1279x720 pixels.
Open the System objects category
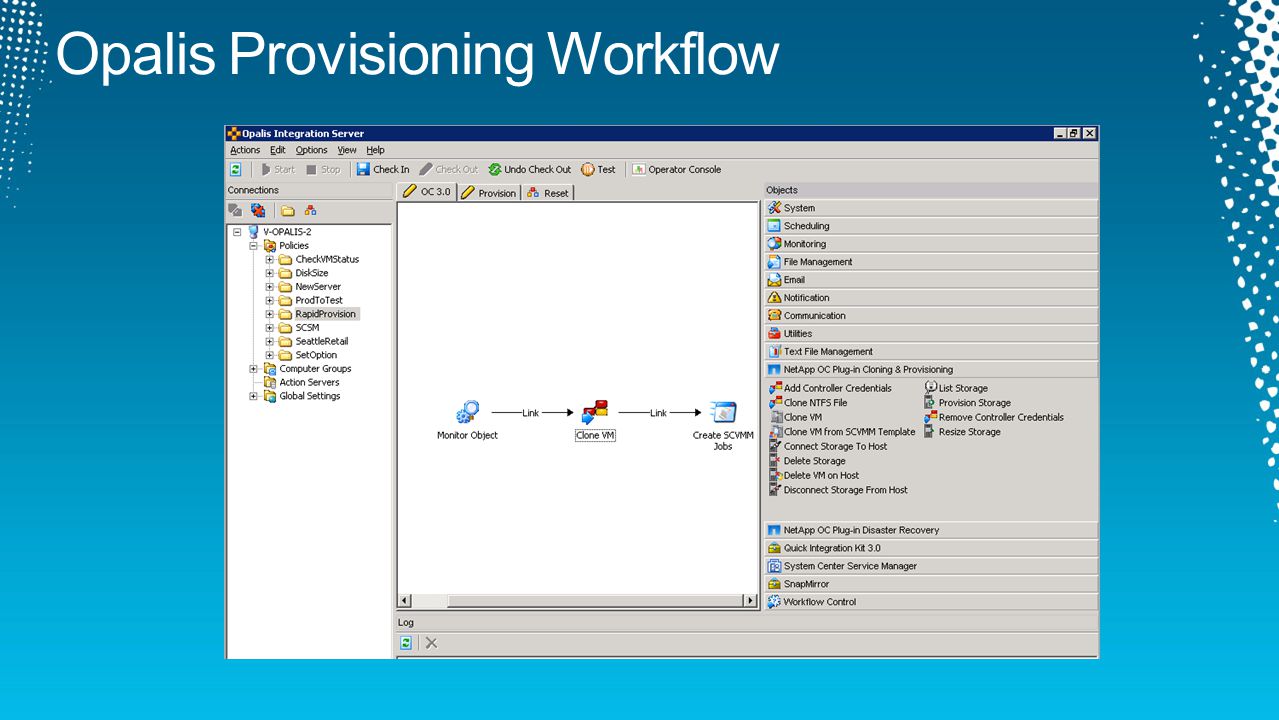(931, 208)
